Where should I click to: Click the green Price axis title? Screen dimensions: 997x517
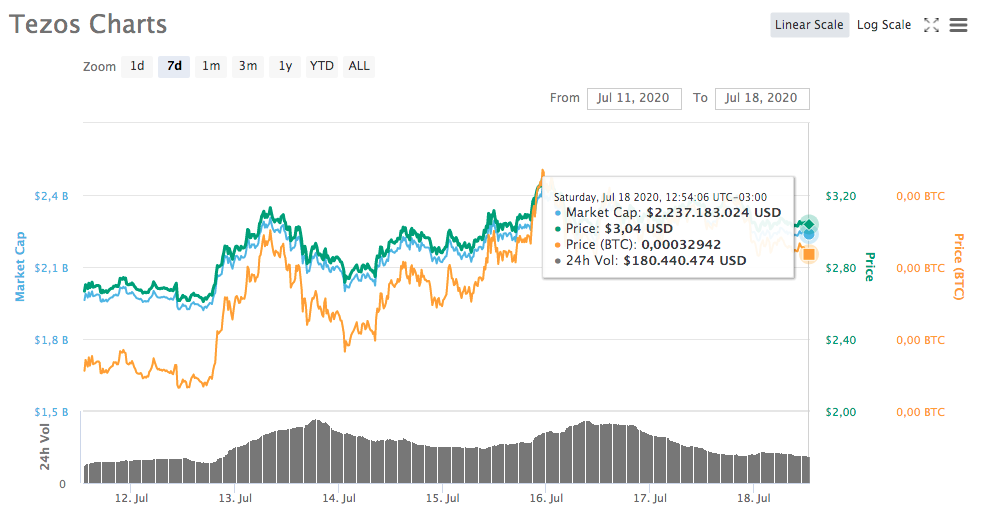(869, 266)
